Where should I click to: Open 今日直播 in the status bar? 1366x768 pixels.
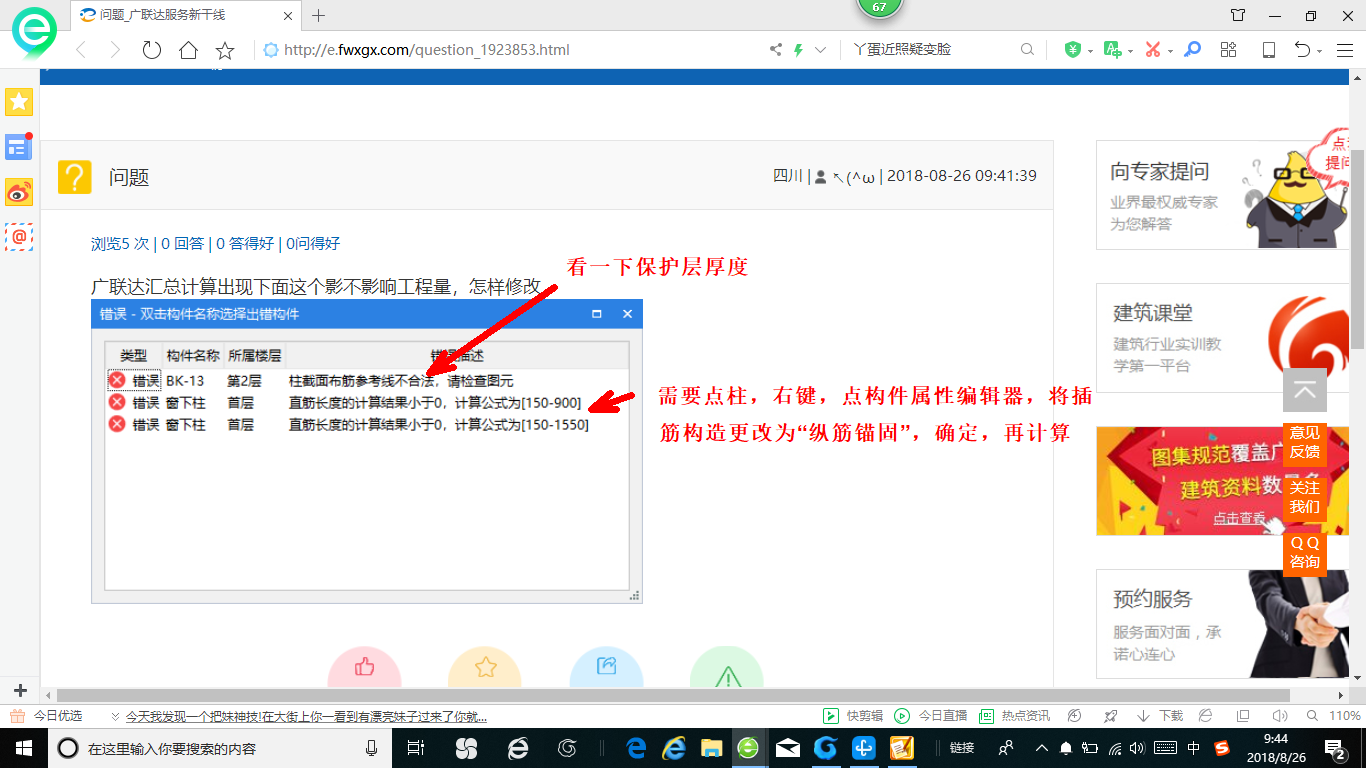pyautogui.click(x=931, y=716)
